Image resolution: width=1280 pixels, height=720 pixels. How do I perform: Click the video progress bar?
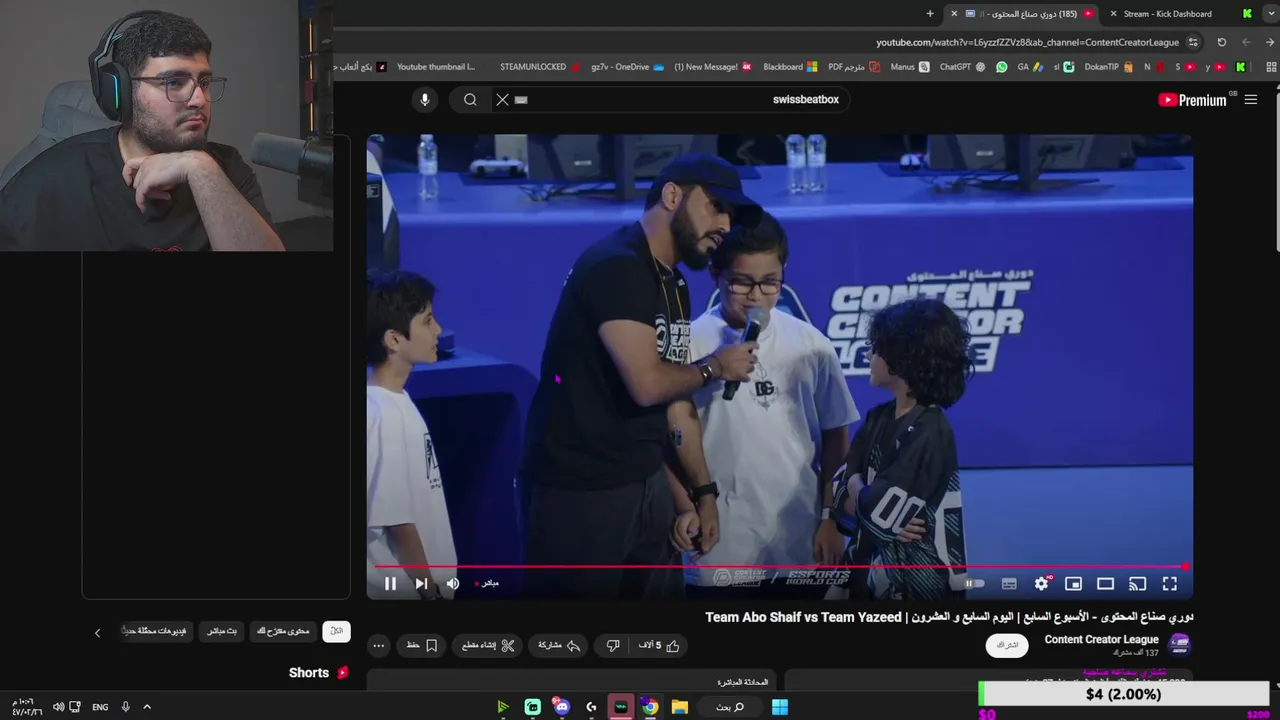[x=780, y=567]
